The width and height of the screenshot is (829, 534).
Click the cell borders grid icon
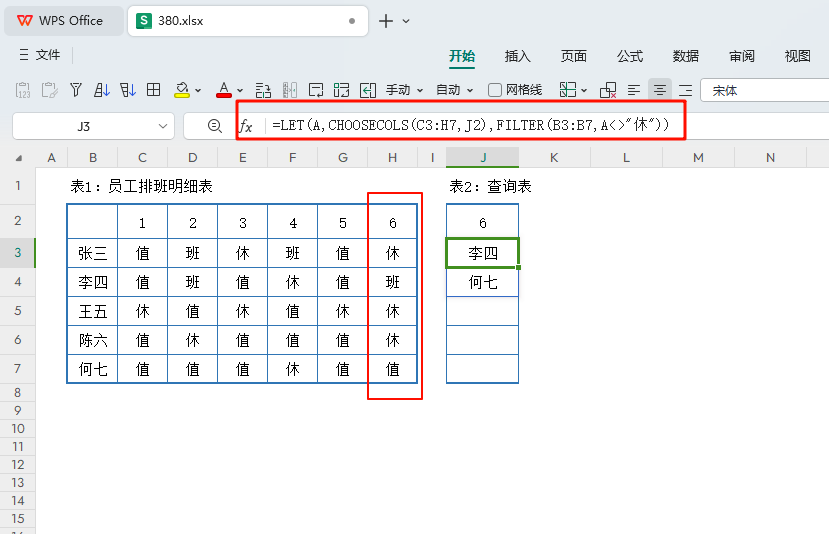pyautogui.click(x=153, y=90)
